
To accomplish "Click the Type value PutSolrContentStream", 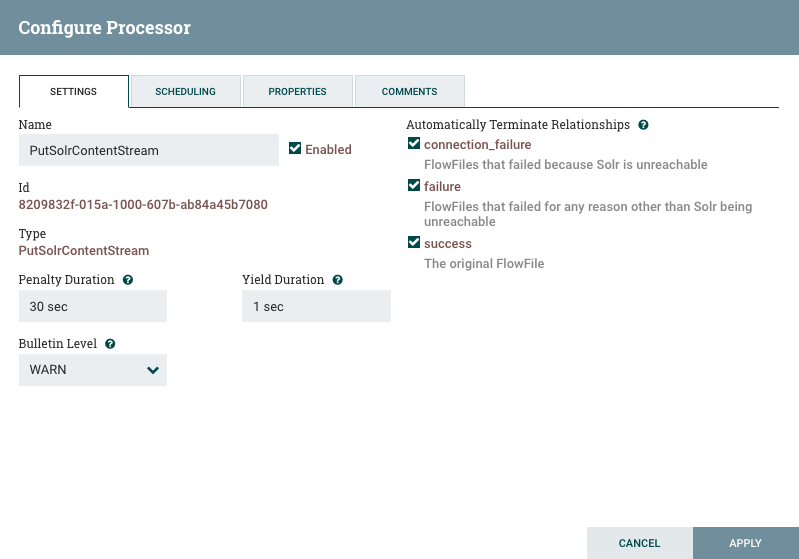I will coord(84,251).
